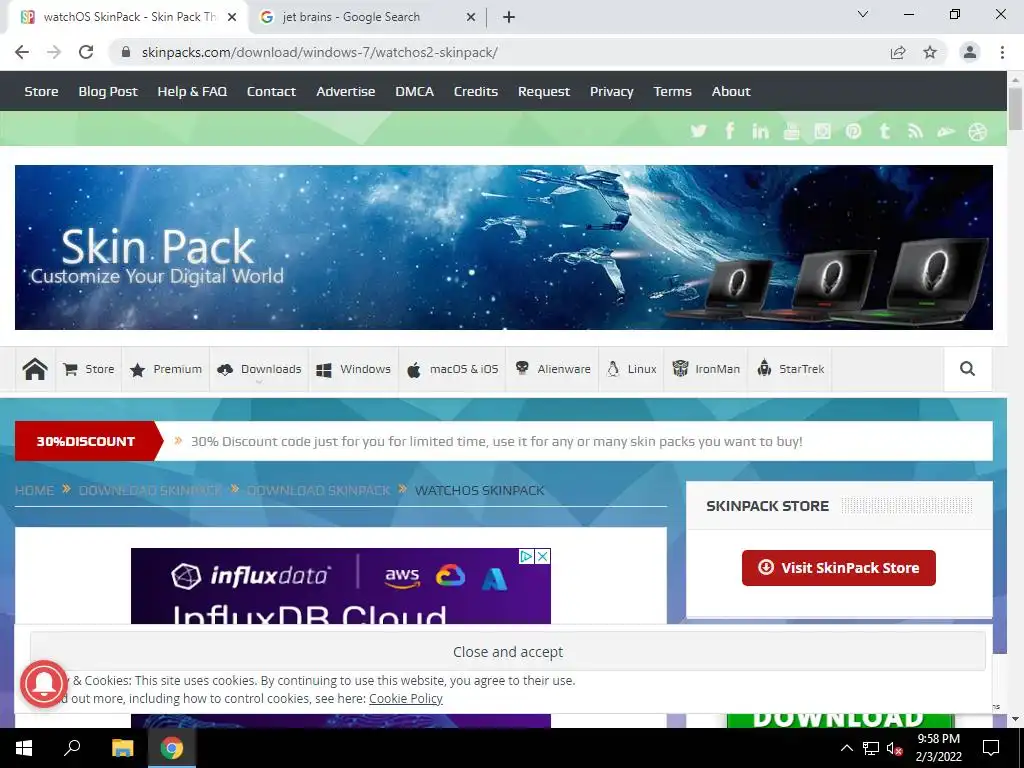Open File Explorer from the taskbar
Viewport: 1024px width, 768px height.
[x=122, y=748]
